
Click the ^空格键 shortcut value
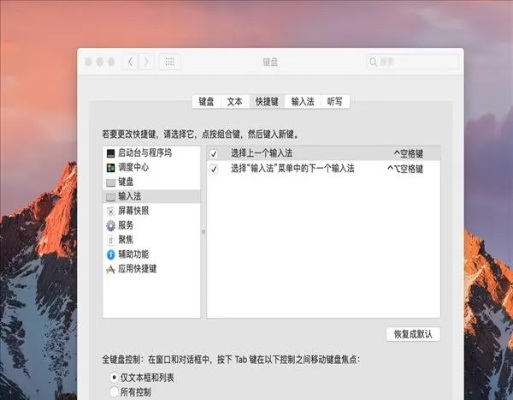[409, 154]
